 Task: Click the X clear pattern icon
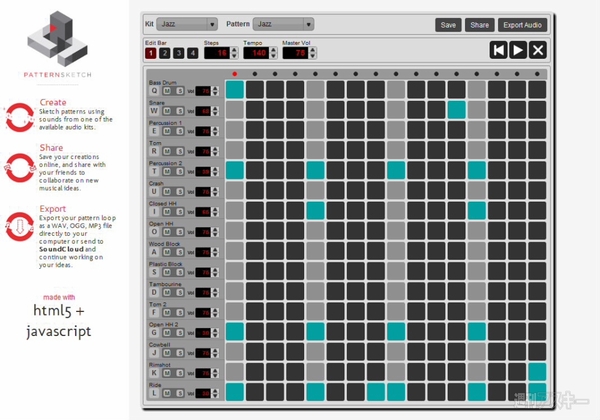pyautogui.click(x=538, y=50)
